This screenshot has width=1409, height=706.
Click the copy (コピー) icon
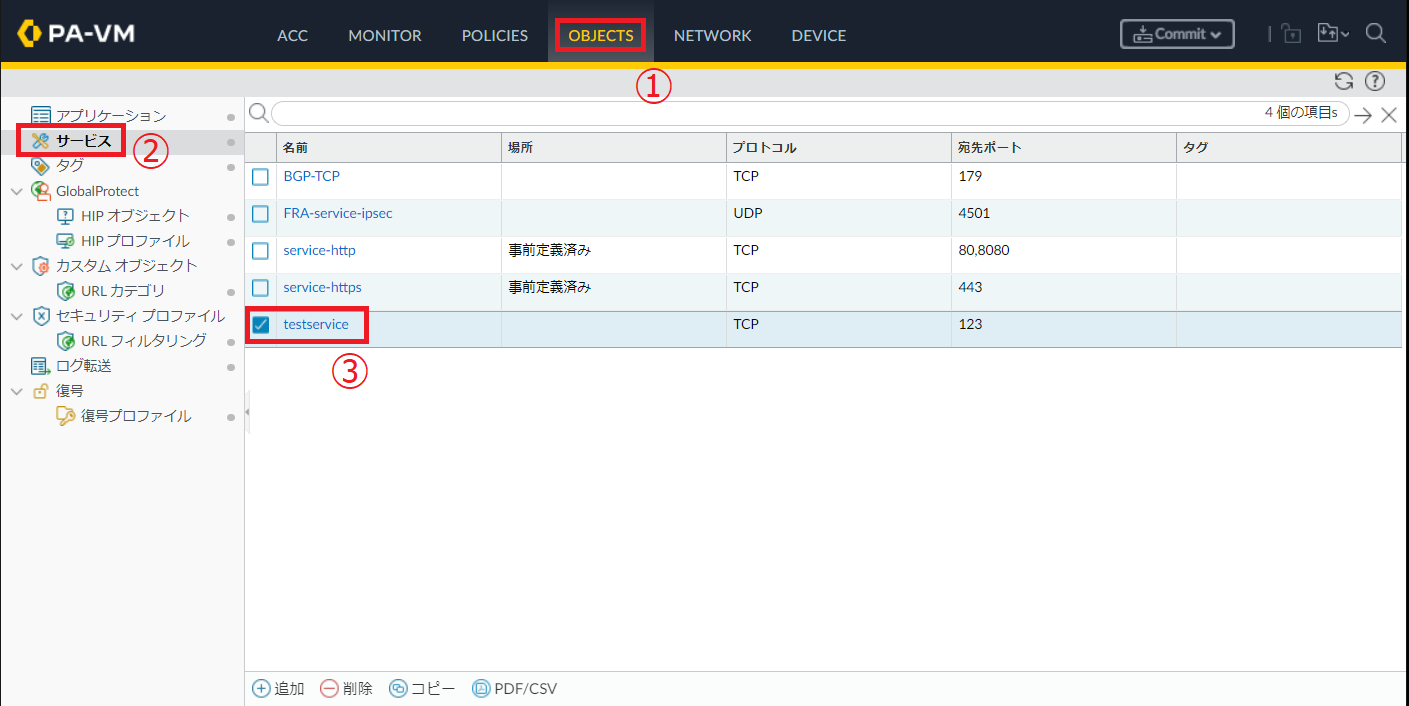pyautogui.click(x=398, y=688)
